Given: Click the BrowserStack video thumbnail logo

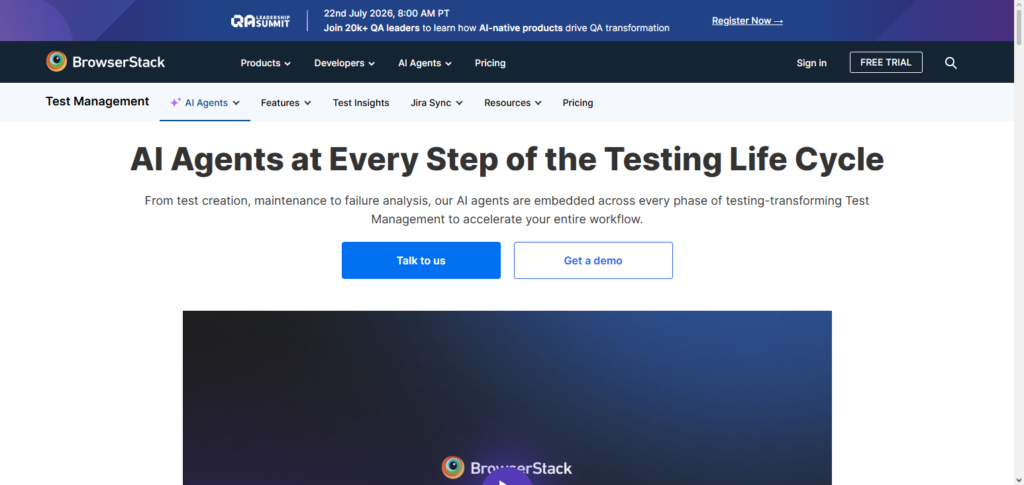Looking at the screenshot, I should (507, 467).
